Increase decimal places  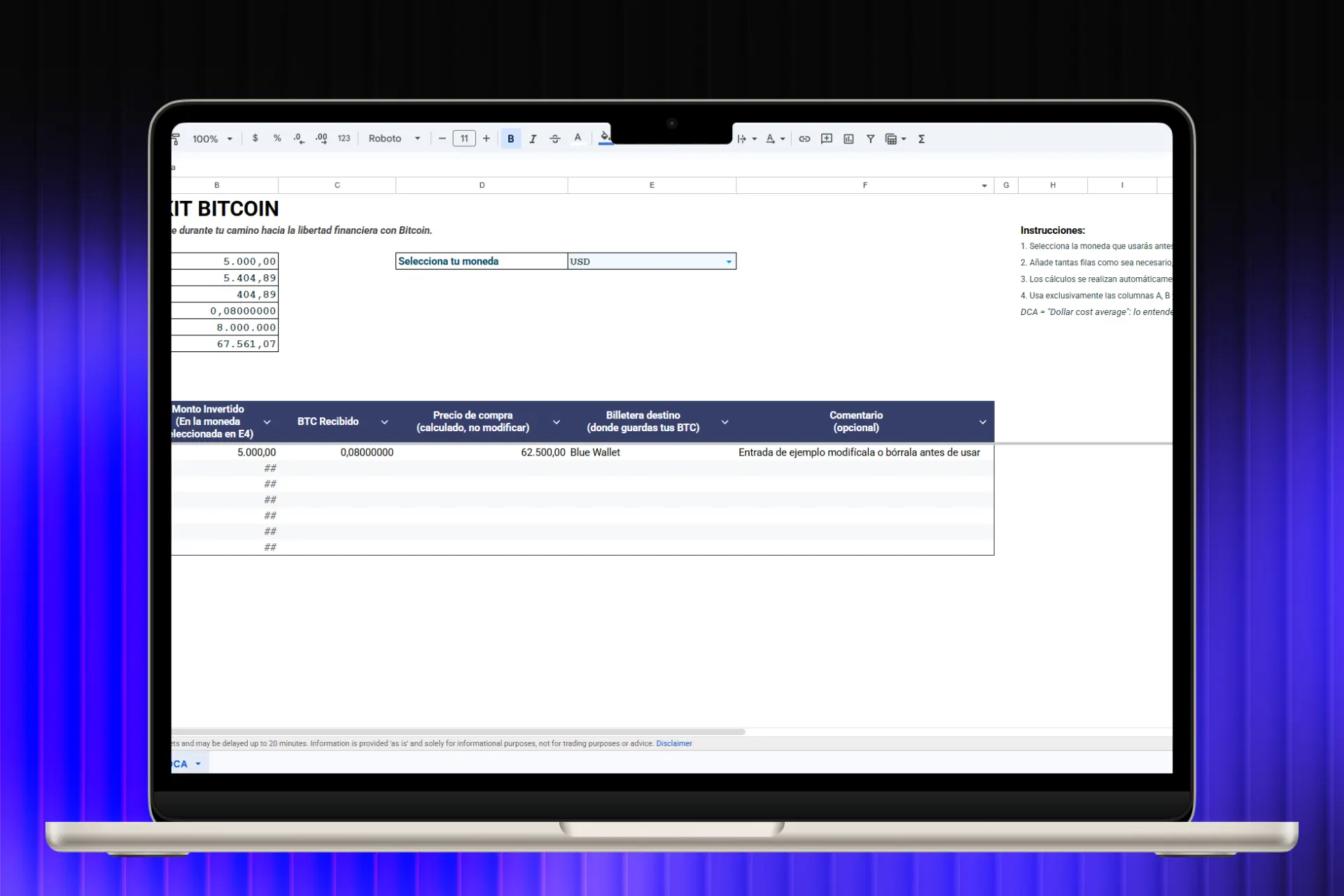[321, 139]
